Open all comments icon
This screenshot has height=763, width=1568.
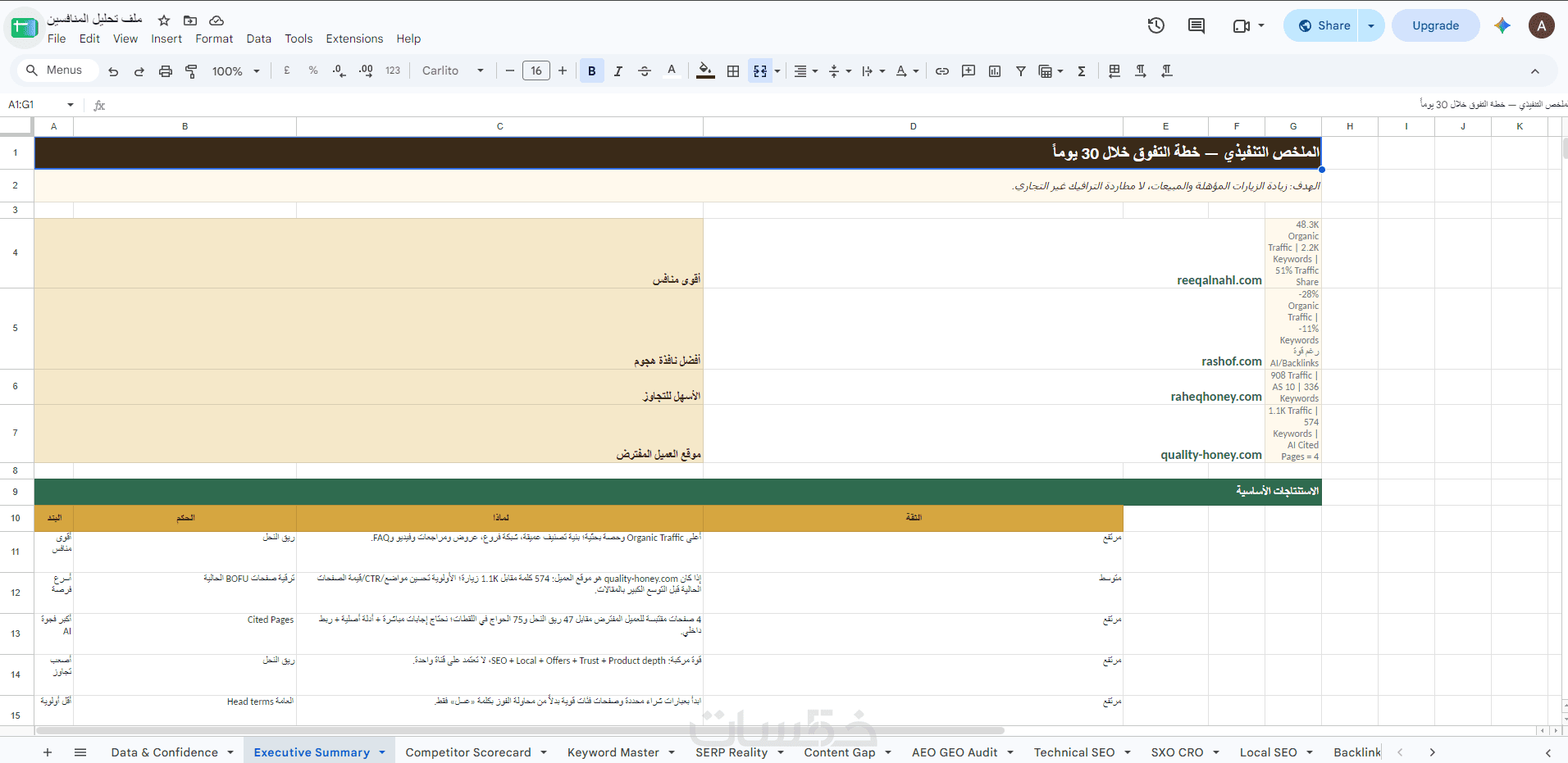[x=1197, y=25]
